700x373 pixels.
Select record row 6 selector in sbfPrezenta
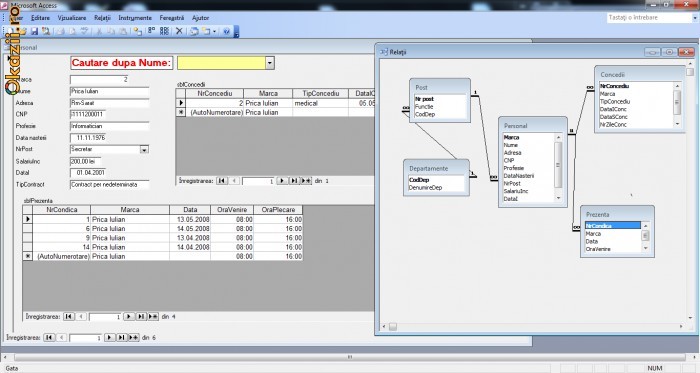tap(28, 228)
